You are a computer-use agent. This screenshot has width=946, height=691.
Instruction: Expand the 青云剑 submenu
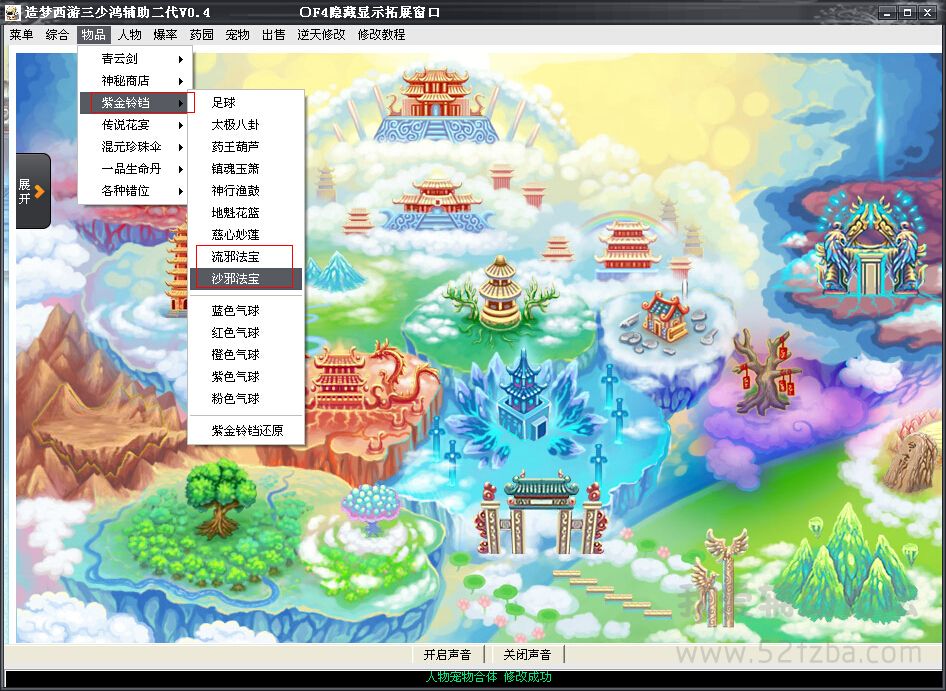(x=136, y=59)
